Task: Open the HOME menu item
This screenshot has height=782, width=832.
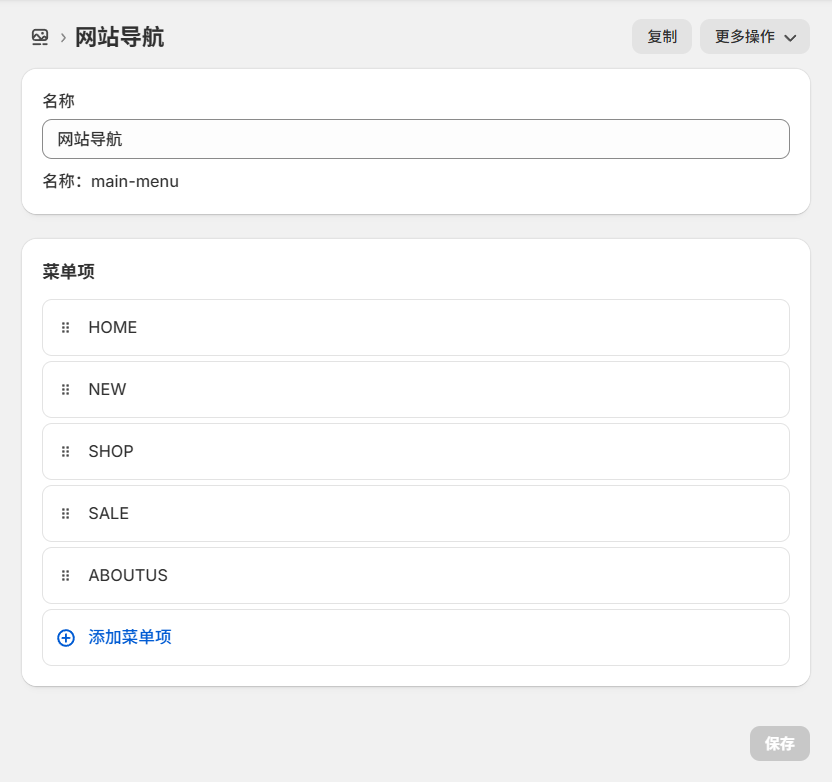Action: click(x=112, y=327)
